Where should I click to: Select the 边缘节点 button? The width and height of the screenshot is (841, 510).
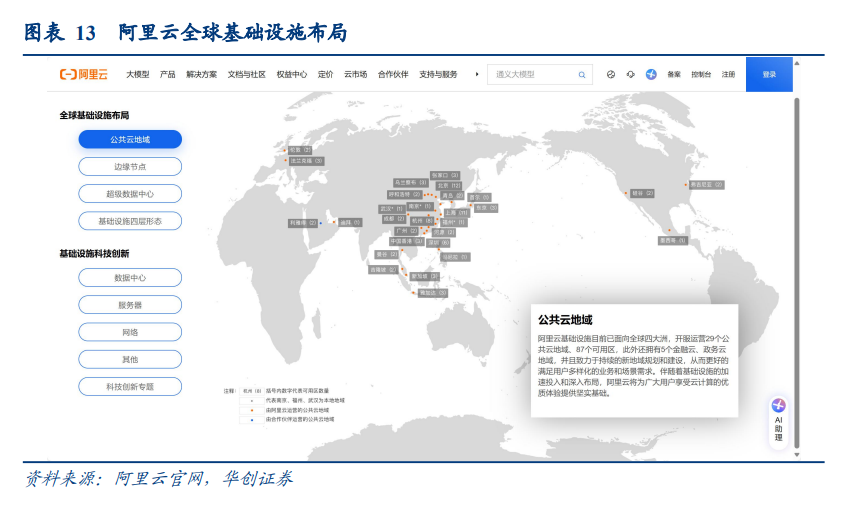click(x=130, y=167)
